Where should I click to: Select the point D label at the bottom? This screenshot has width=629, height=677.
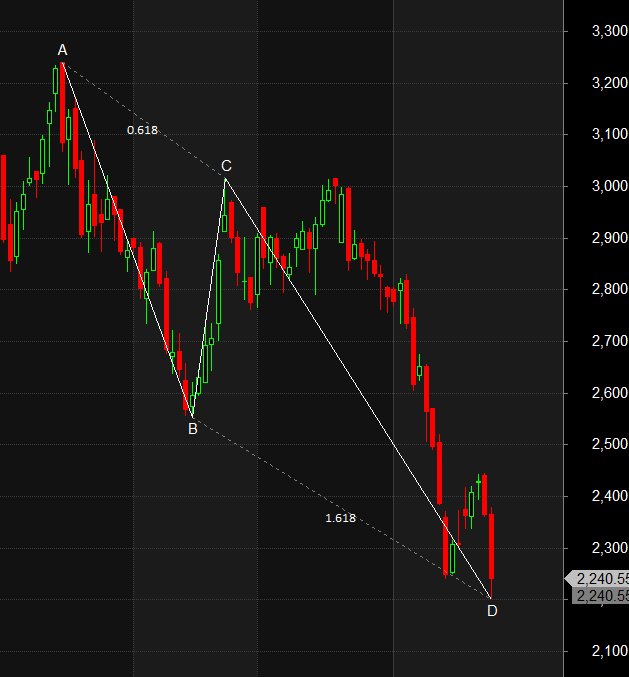(491, 610)
